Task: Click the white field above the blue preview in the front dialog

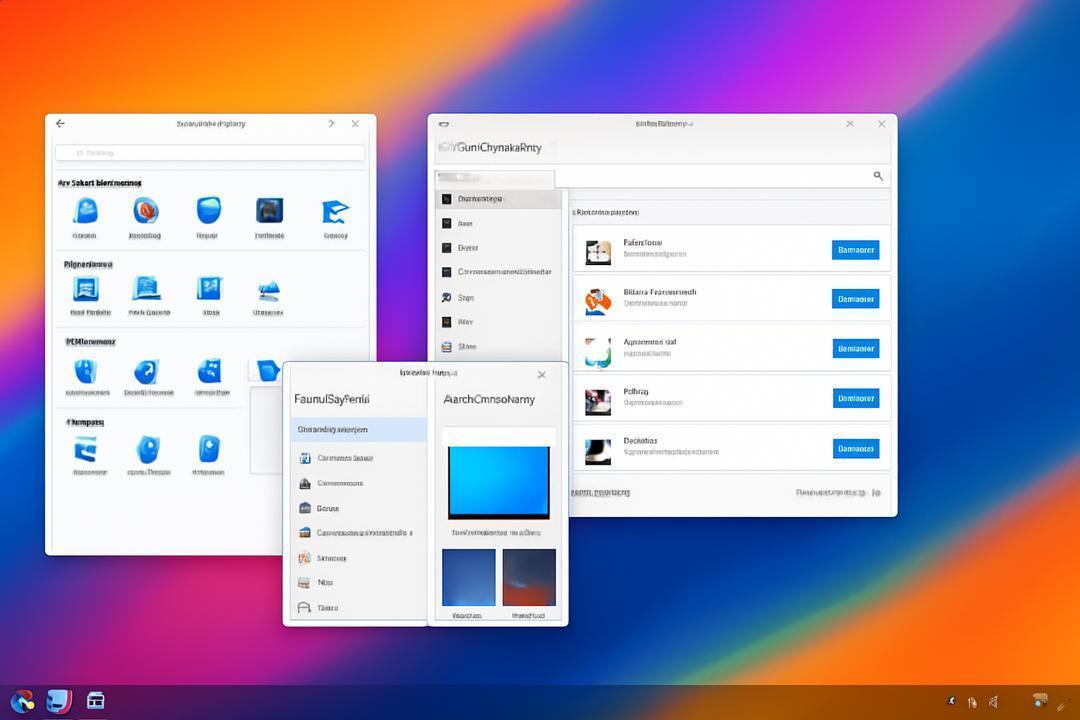Action: (x=499, y=435)
